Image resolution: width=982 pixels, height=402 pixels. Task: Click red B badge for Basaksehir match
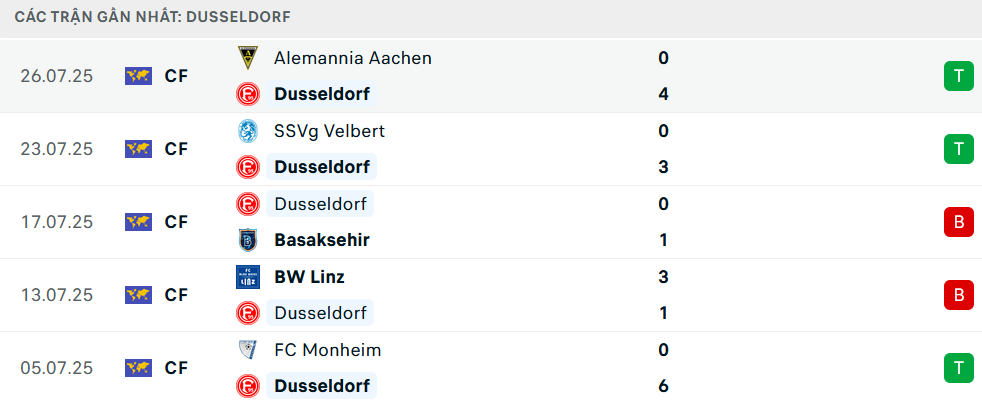click(959, 222)
